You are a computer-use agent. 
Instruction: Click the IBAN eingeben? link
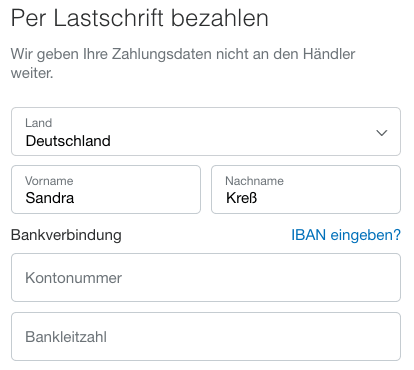(x=346, y=235)
